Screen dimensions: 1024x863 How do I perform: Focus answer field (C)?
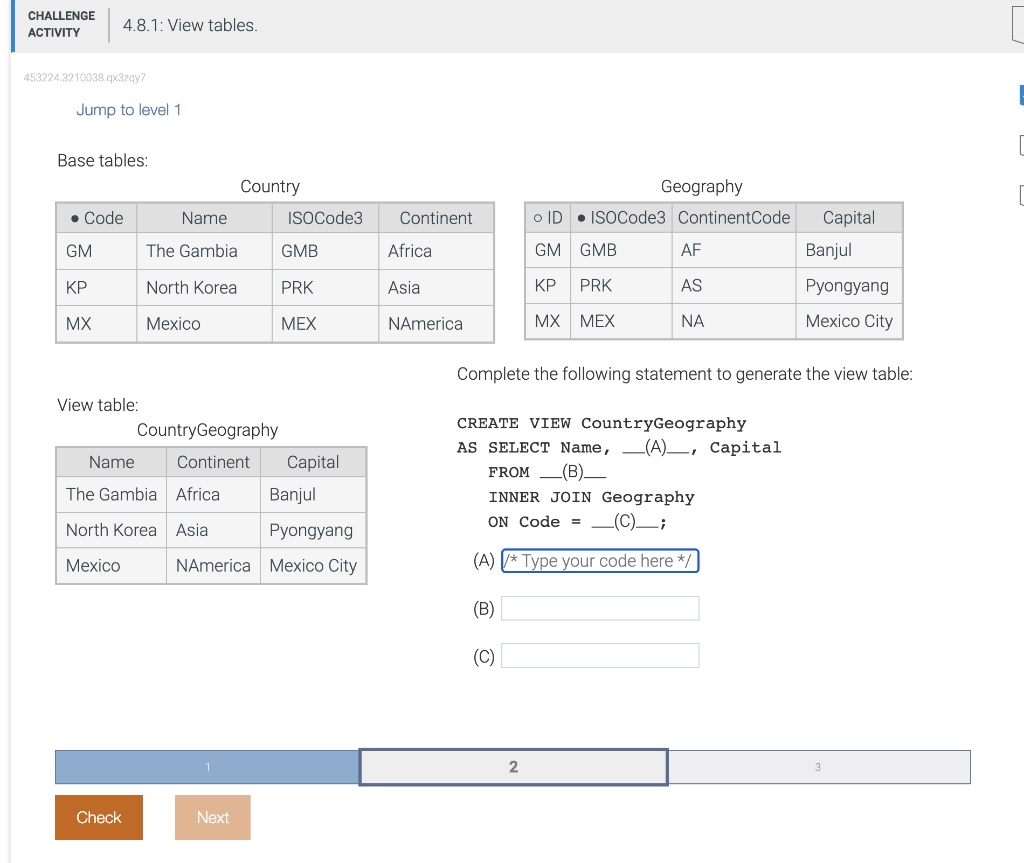click(600, 655)
